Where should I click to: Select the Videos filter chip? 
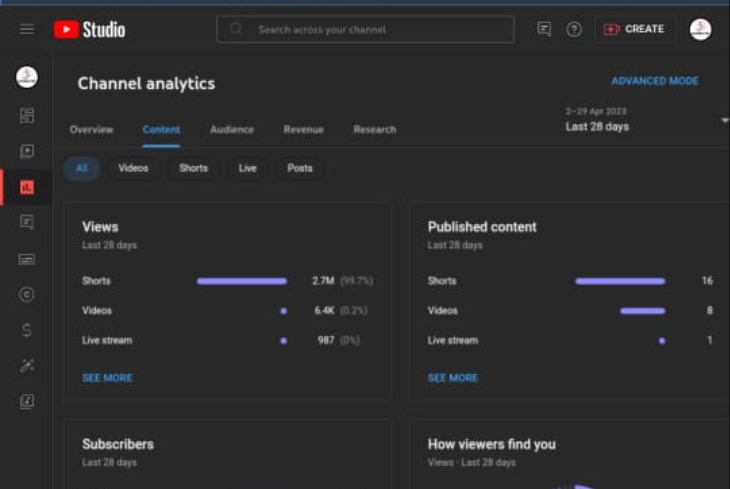click(133, 168)
